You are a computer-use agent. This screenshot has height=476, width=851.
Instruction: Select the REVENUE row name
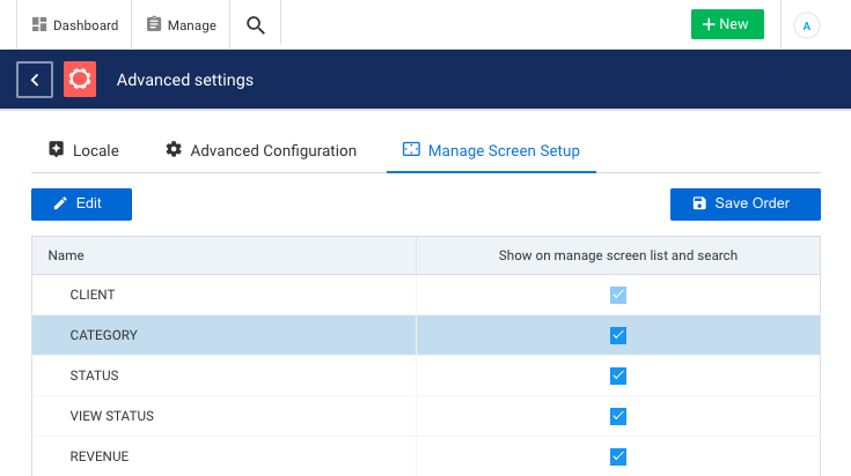[x=99, y=456]
